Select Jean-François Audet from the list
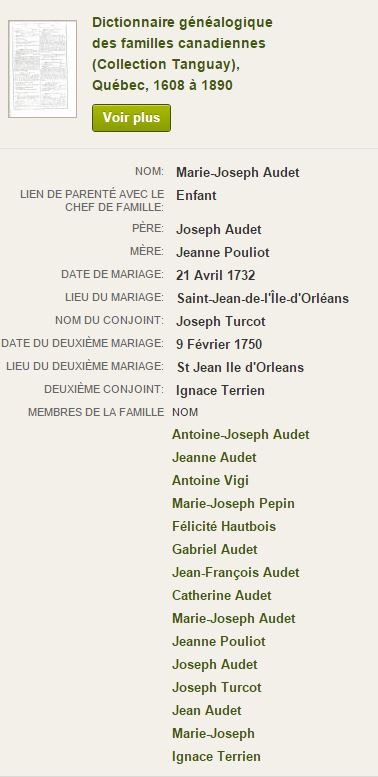 point(236,572)
